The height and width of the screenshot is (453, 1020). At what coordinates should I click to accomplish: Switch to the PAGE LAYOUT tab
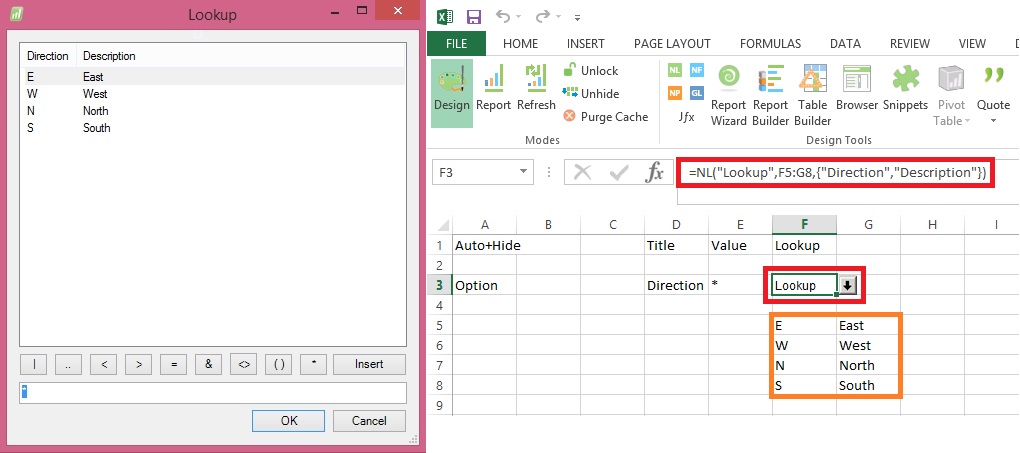[x=672, y=43]
